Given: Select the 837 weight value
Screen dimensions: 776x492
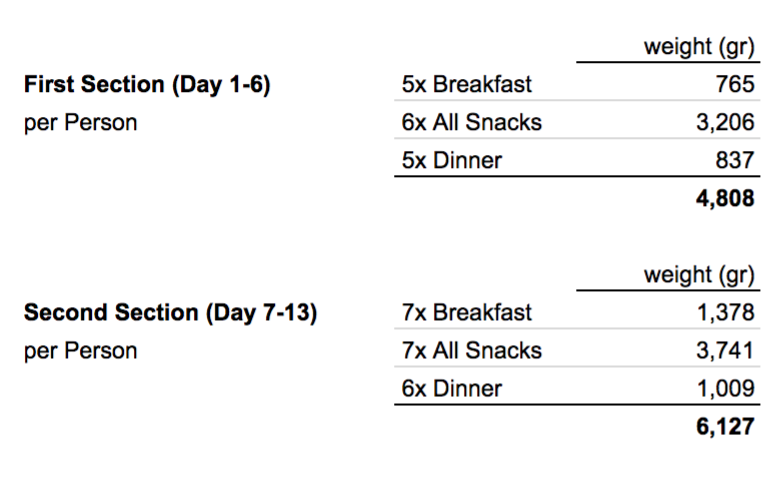Looking at the screenshot, I should pos(732,160).
